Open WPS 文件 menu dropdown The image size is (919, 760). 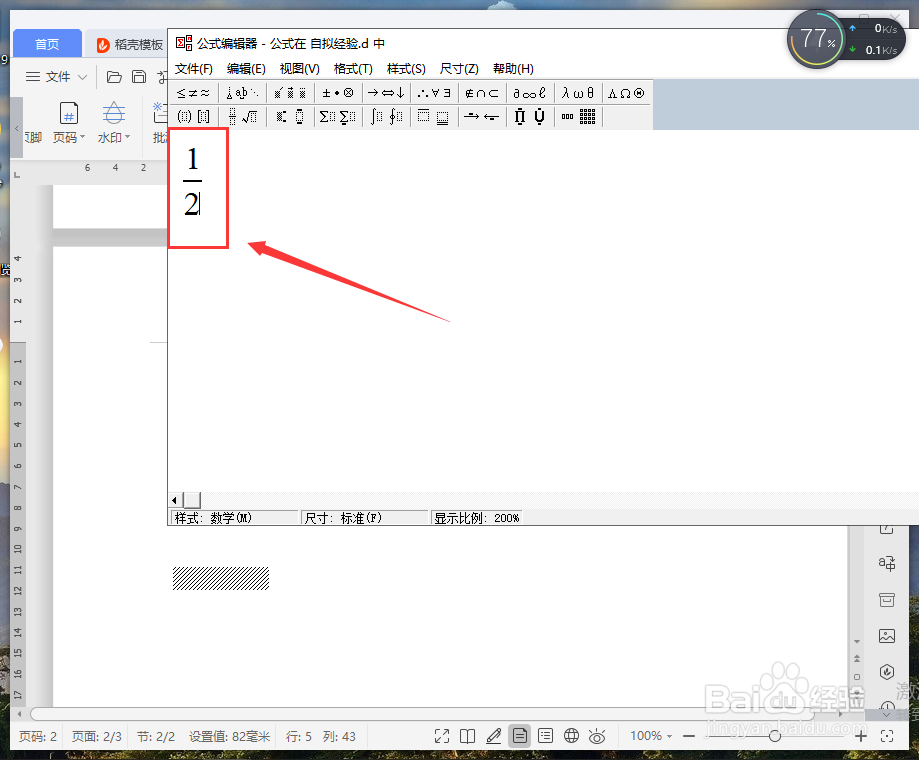click(57, 77)
